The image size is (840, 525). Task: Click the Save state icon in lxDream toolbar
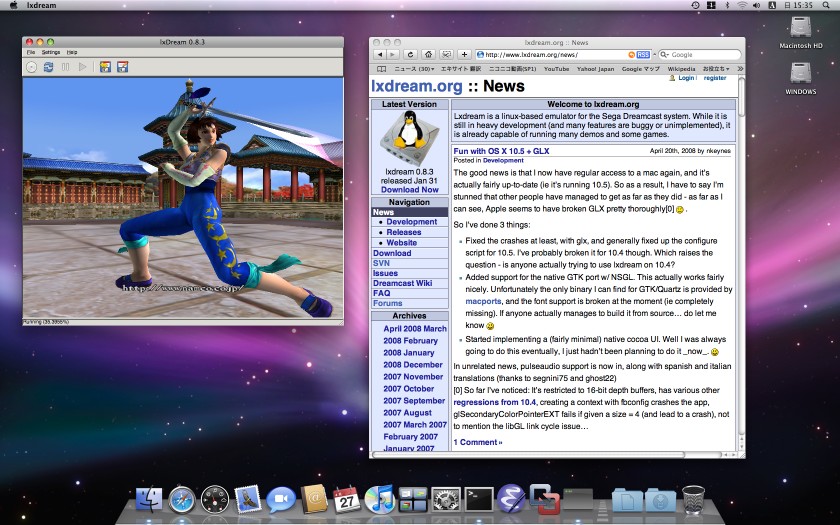(x=123, y=67)
